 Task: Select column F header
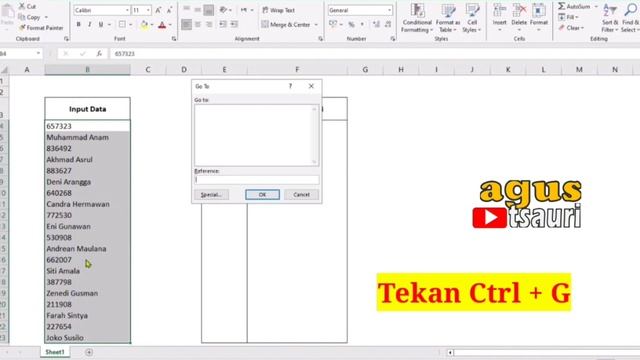(x=297, y=70)
